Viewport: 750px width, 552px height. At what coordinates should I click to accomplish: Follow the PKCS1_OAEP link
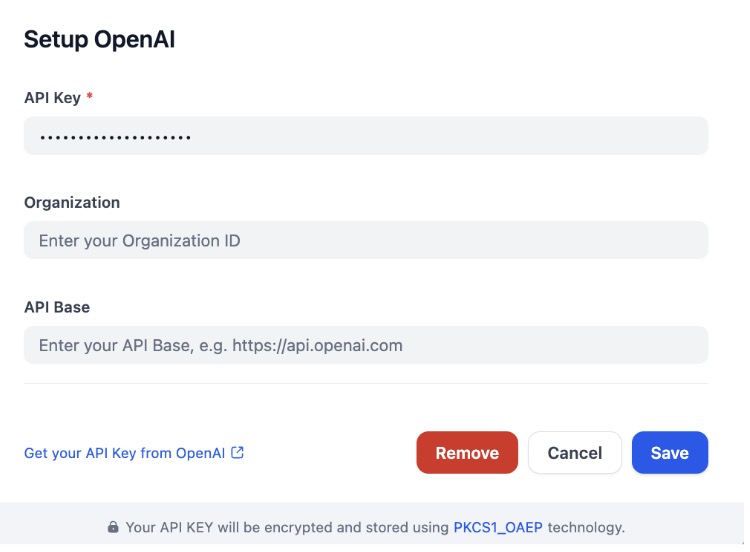tap(497, 527)
